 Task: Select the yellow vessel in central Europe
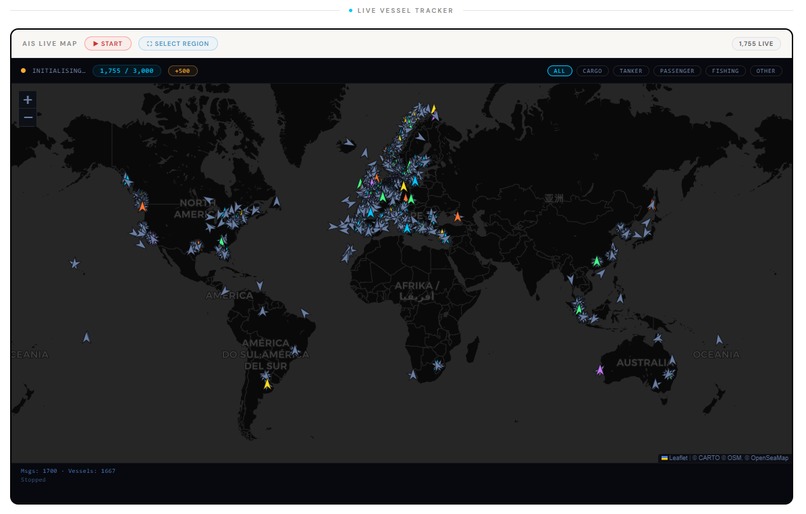(x=404, y=186)
